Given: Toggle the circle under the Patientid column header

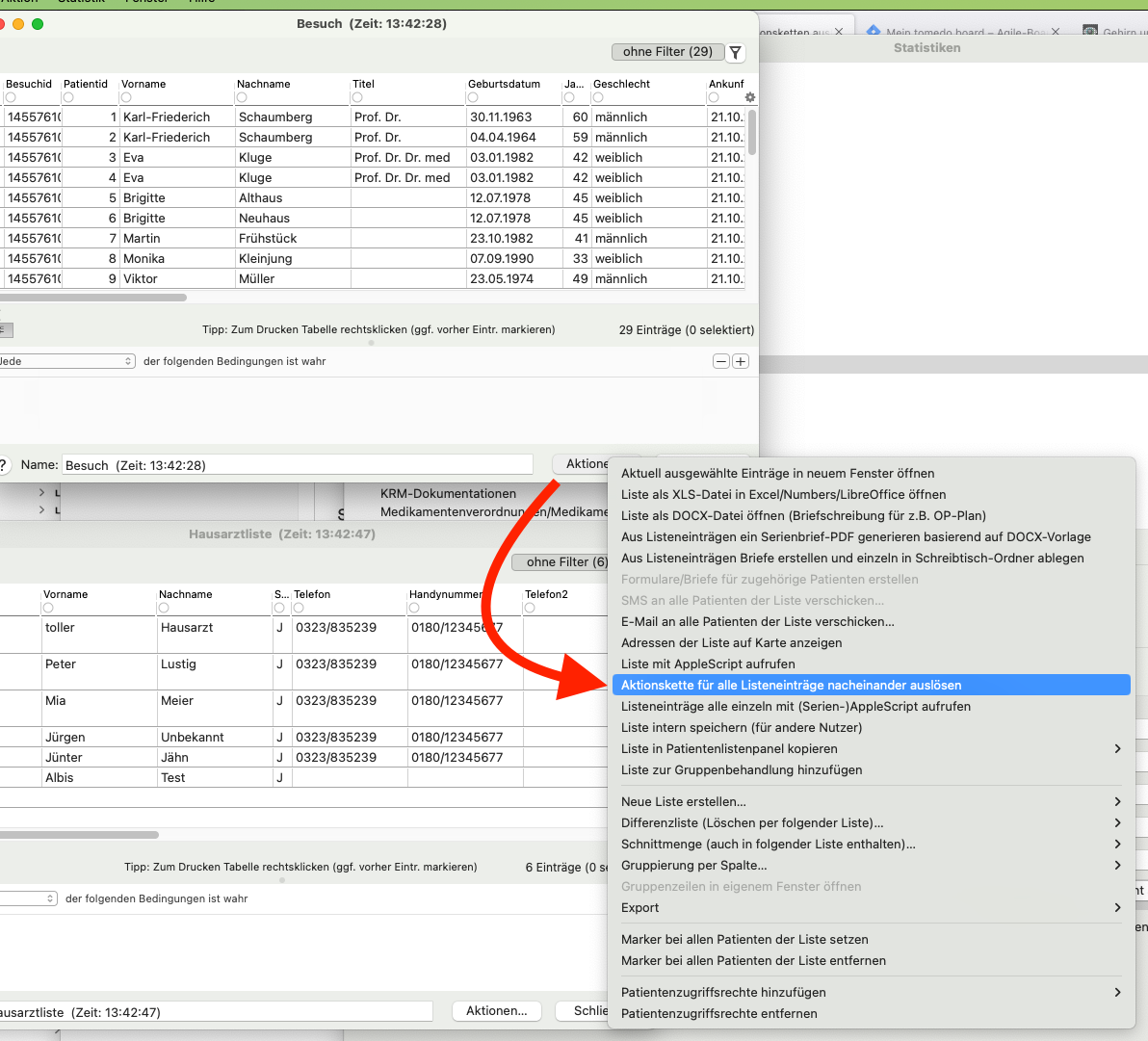Looking at the screenshot, I should [68, 97].
